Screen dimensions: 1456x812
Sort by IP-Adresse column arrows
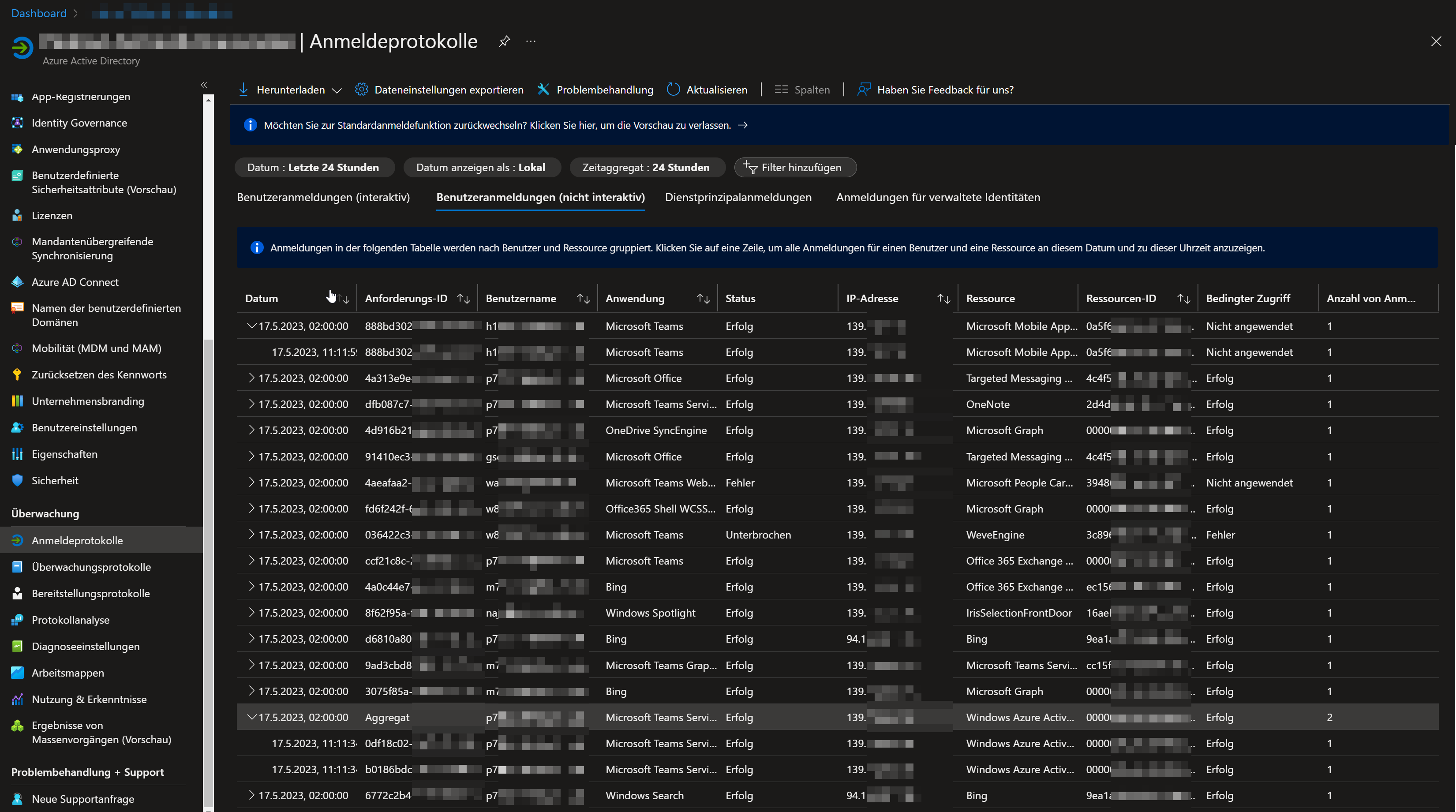point(943,298)
